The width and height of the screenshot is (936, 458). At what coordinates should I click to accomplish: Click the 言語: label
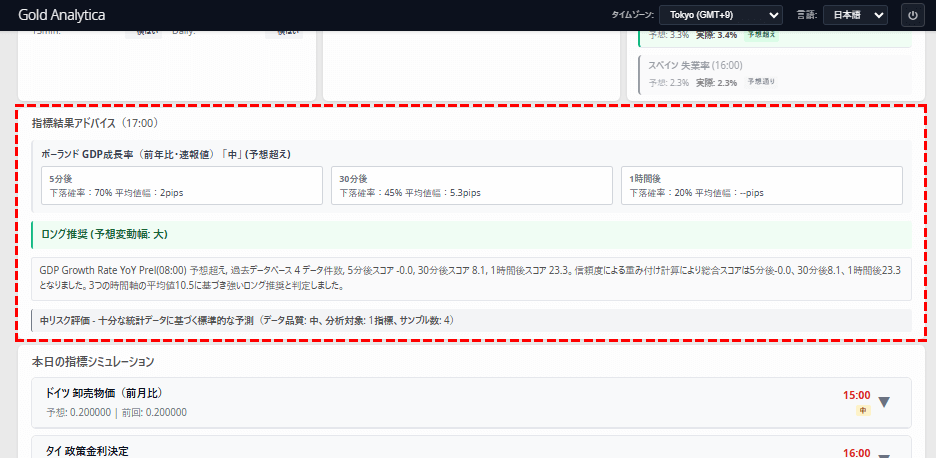click(807, 16)
